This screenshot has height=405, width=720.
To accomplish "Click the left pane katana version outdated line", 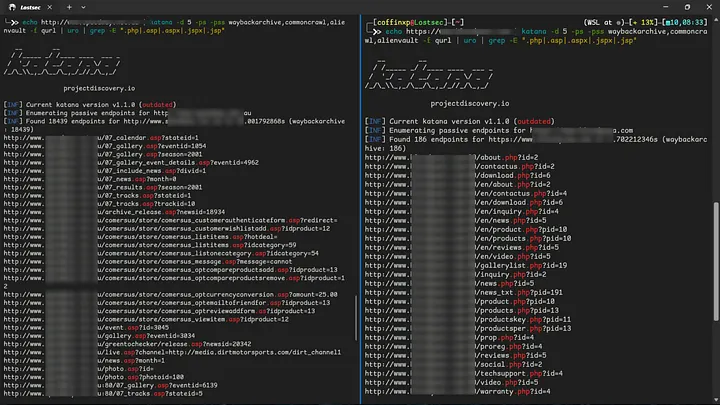I will 90,105.
